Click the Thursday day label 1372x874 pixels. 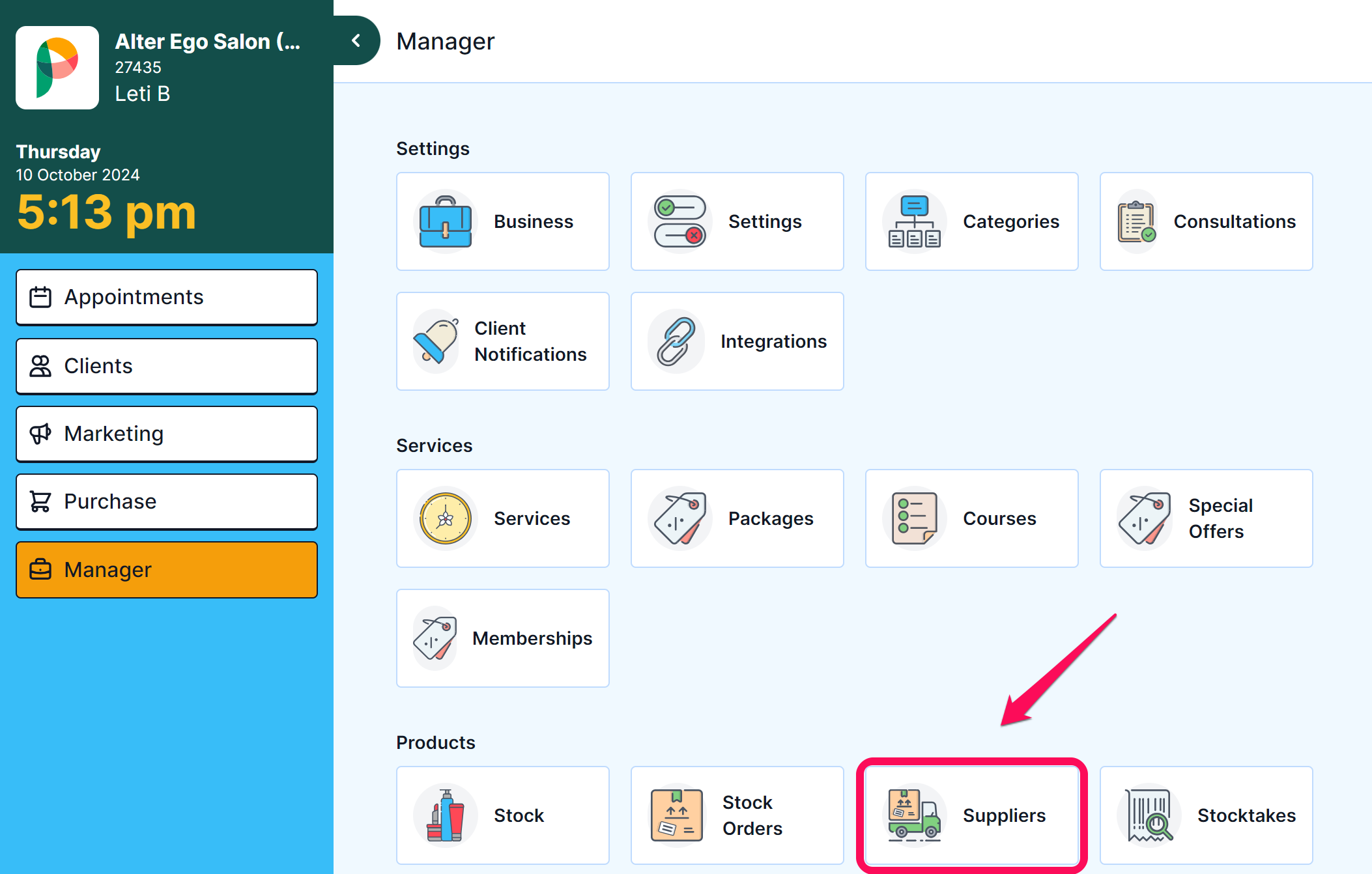(x=58, y=152)
